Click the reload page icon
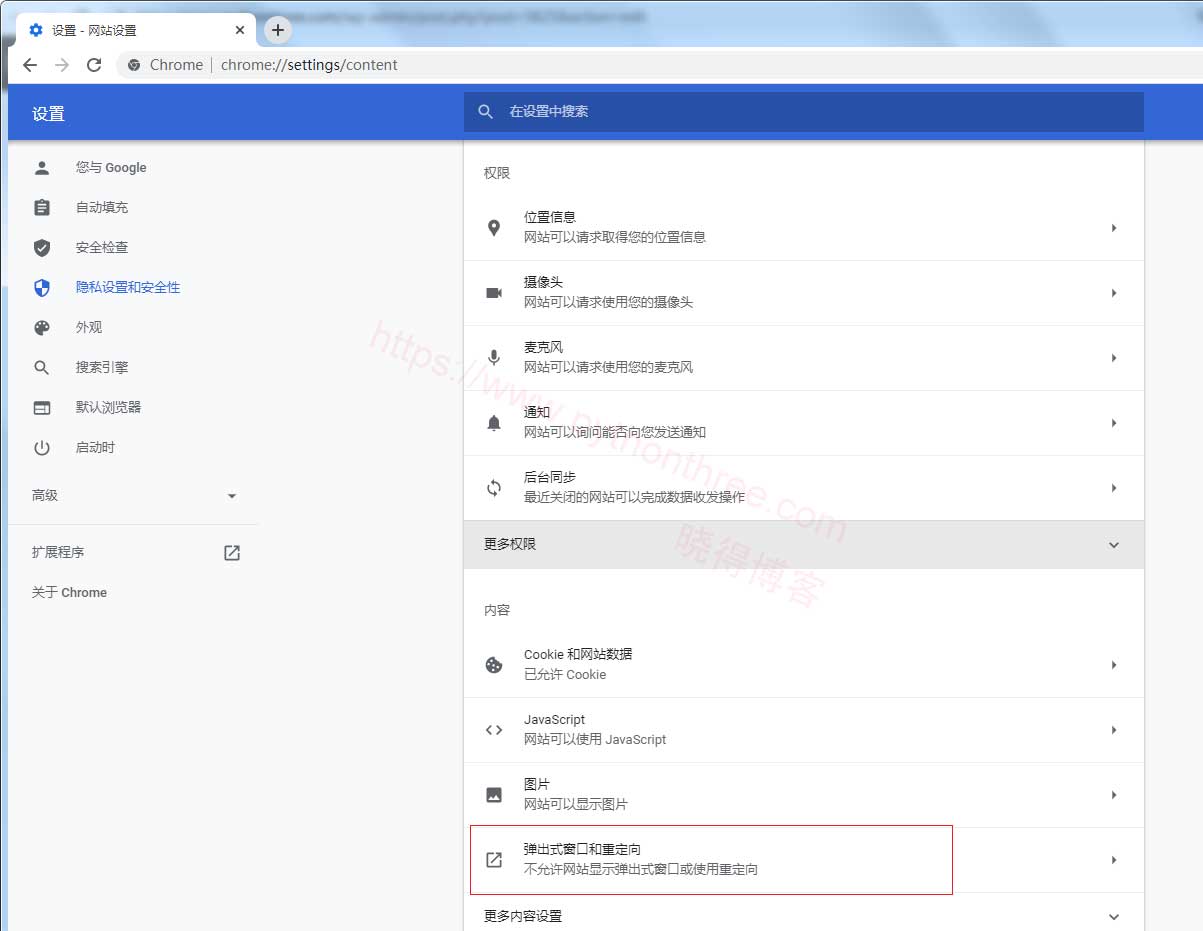 click(x=94, y=64)
